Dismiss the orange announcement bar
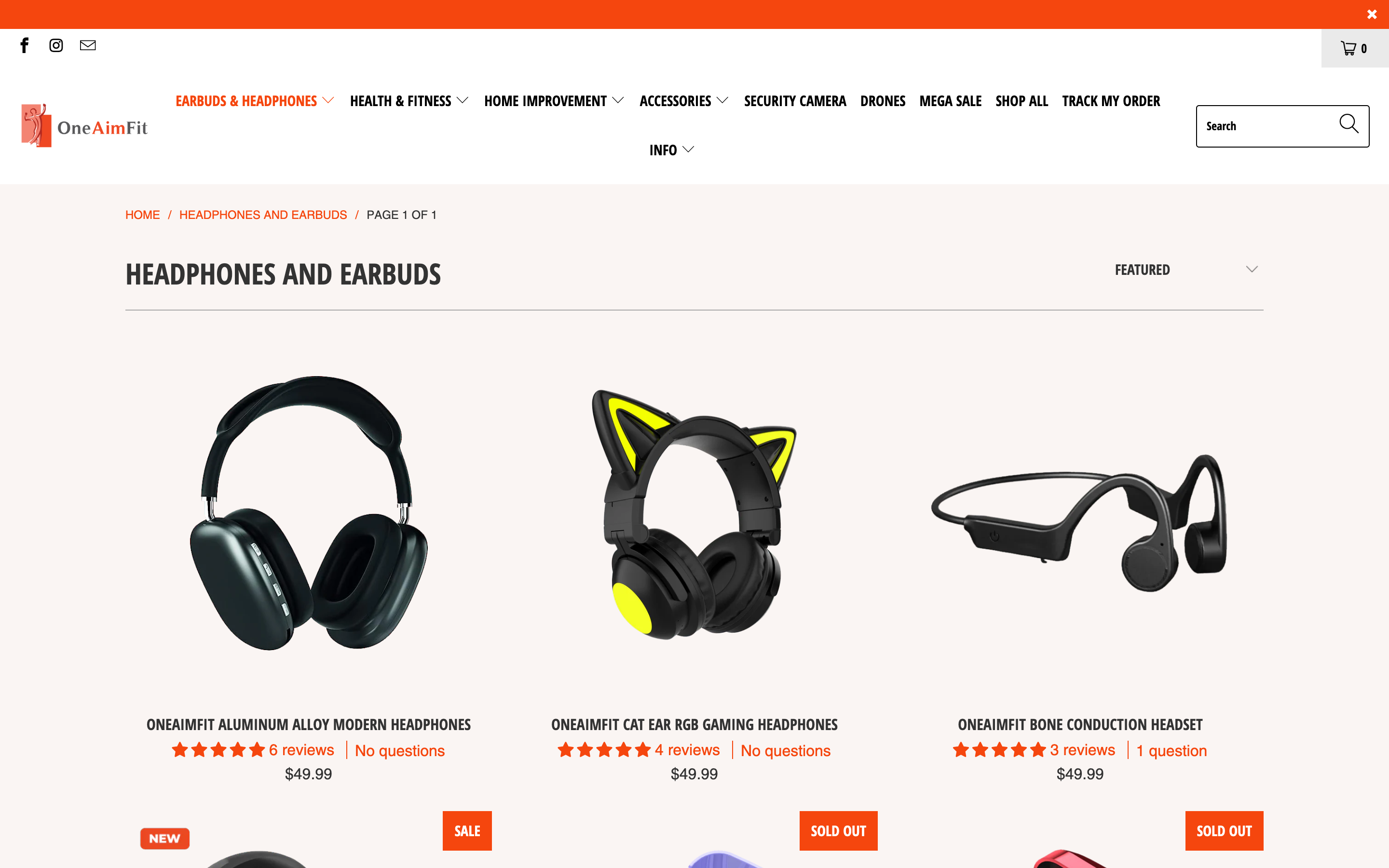The image size is (1389, 868). click(x=1372, y=14)
